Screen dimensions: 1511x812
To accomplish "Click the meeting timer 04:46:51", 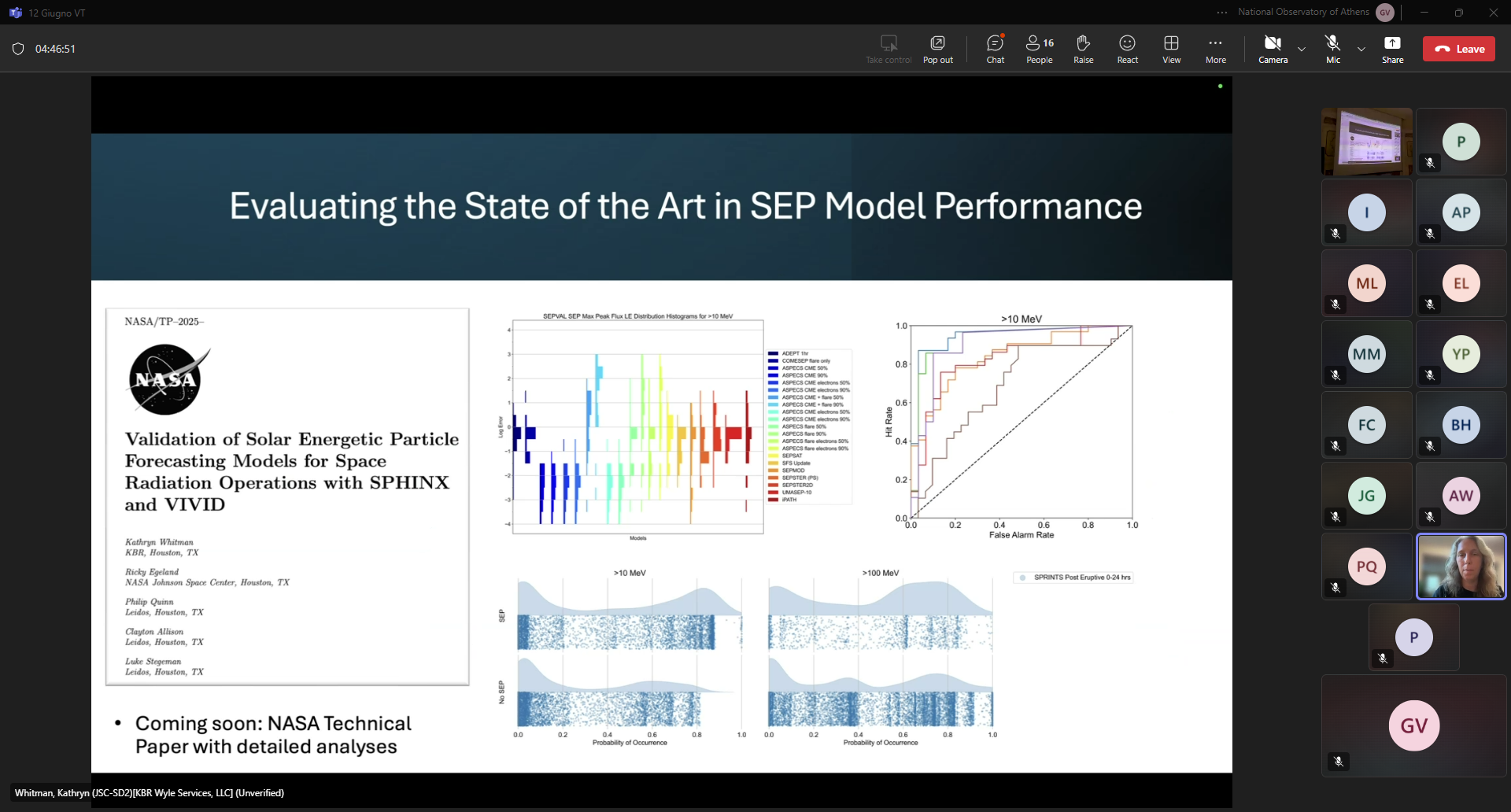I will [x=55, y=49].
